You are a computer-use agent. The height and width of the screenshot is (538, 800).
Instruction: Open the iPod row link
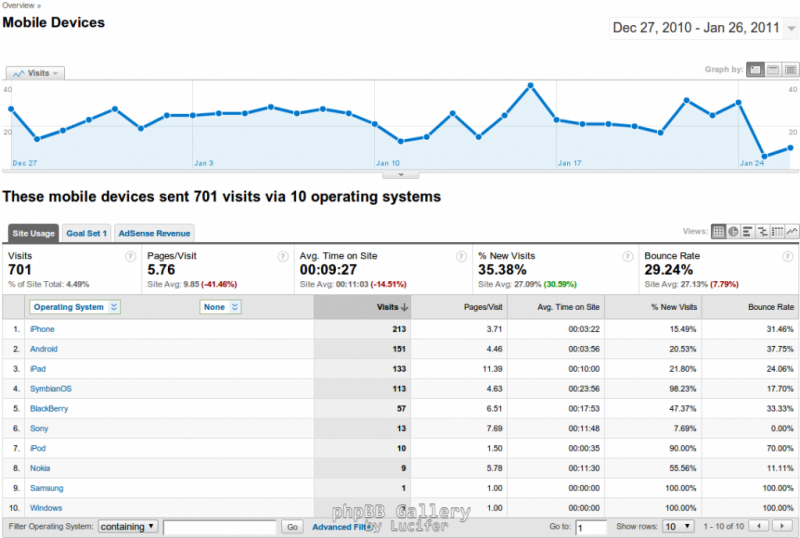[x=38, y=449]
